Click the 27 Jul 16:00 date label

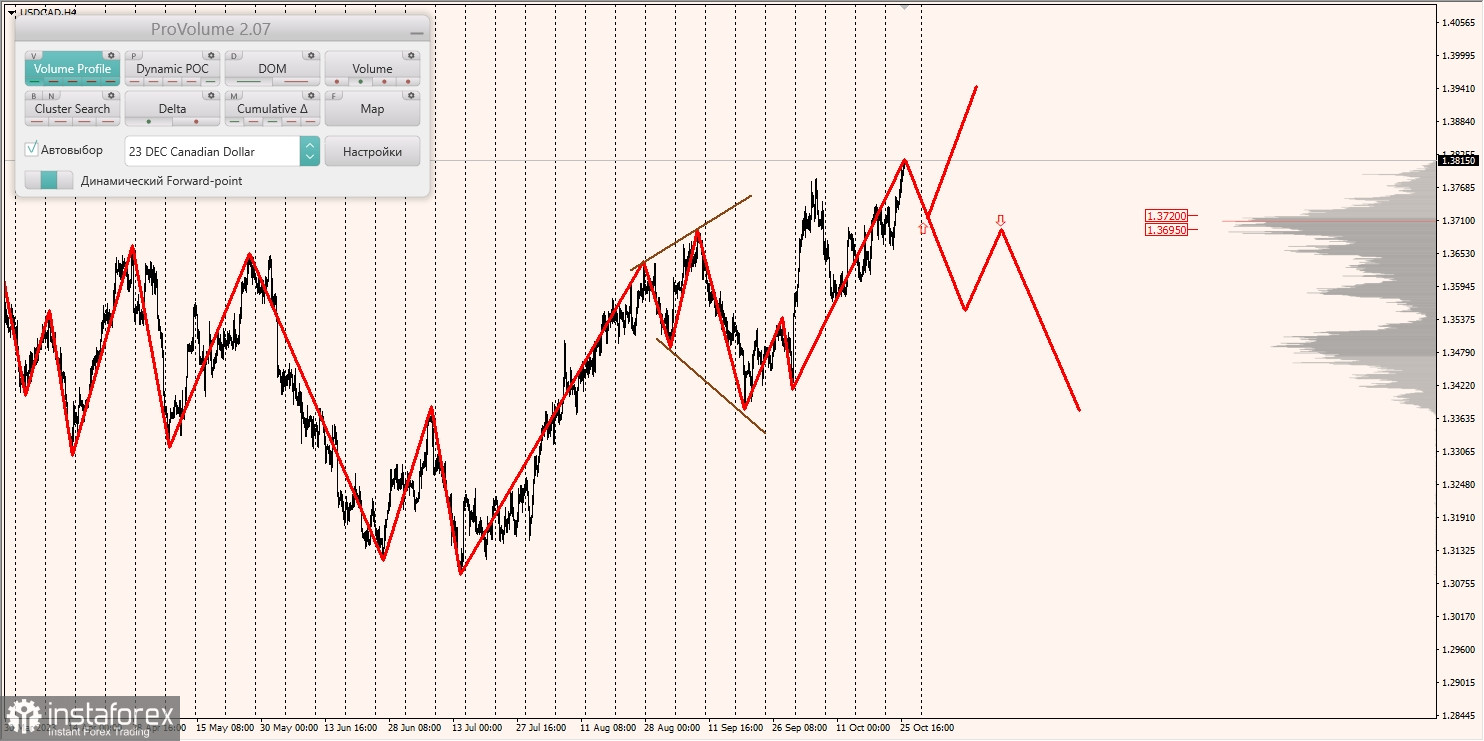(x=541, y=728)
